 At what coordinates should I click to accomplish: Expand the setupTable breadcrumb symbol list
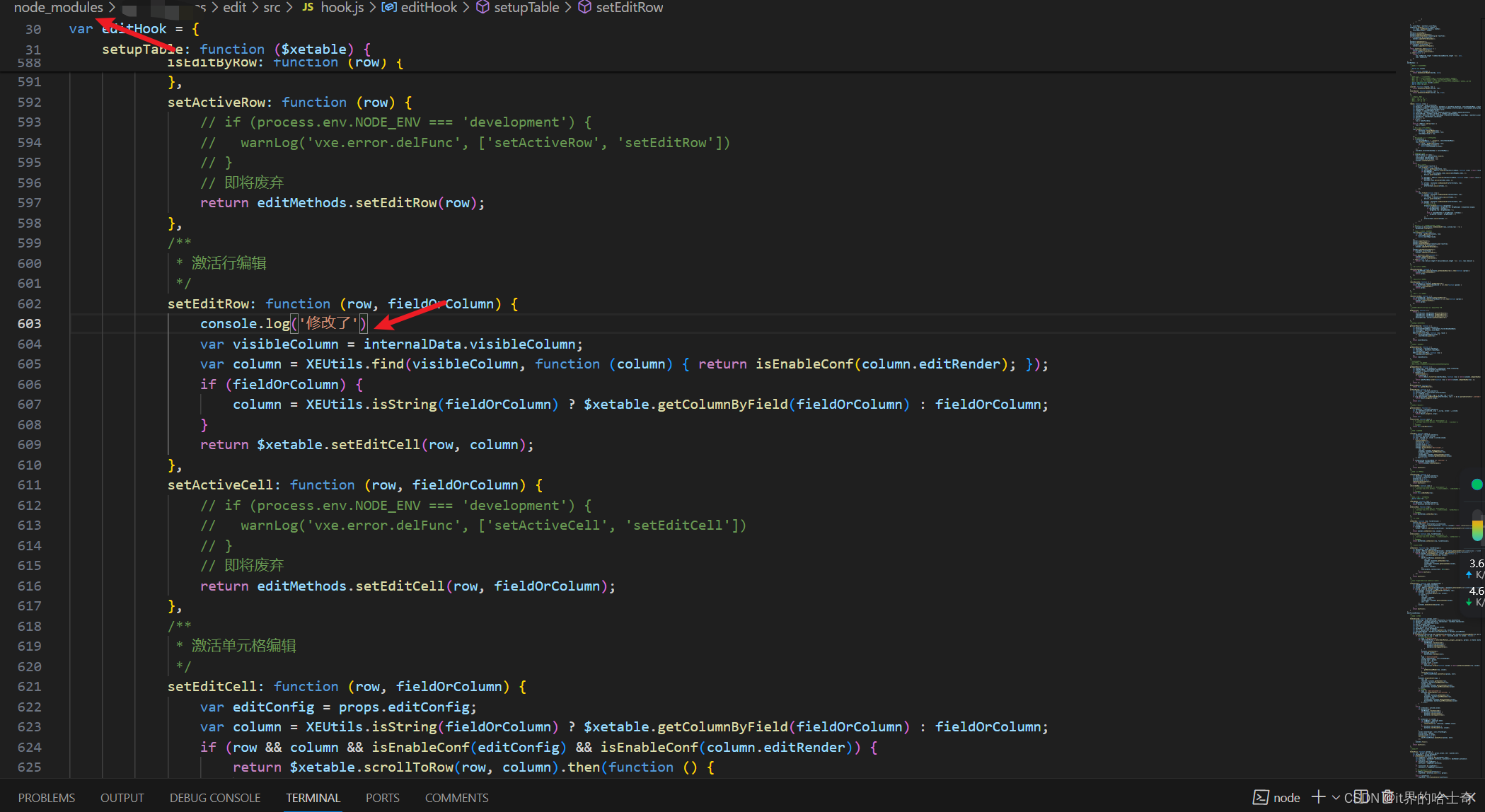pos(526,7)
